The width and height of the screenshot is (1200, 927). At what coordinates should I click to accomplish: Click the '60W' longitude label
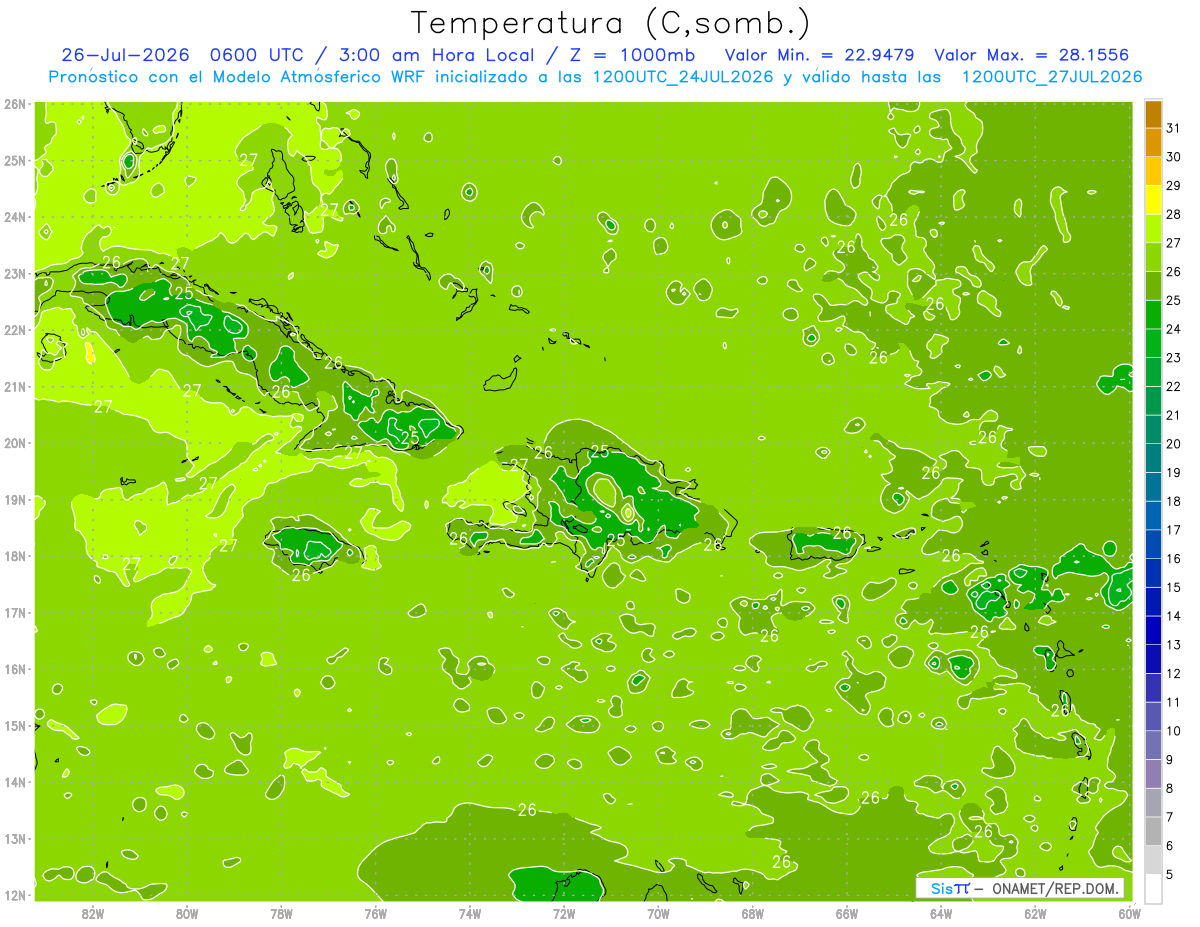pyautogui.click(x=1129, y=913)
